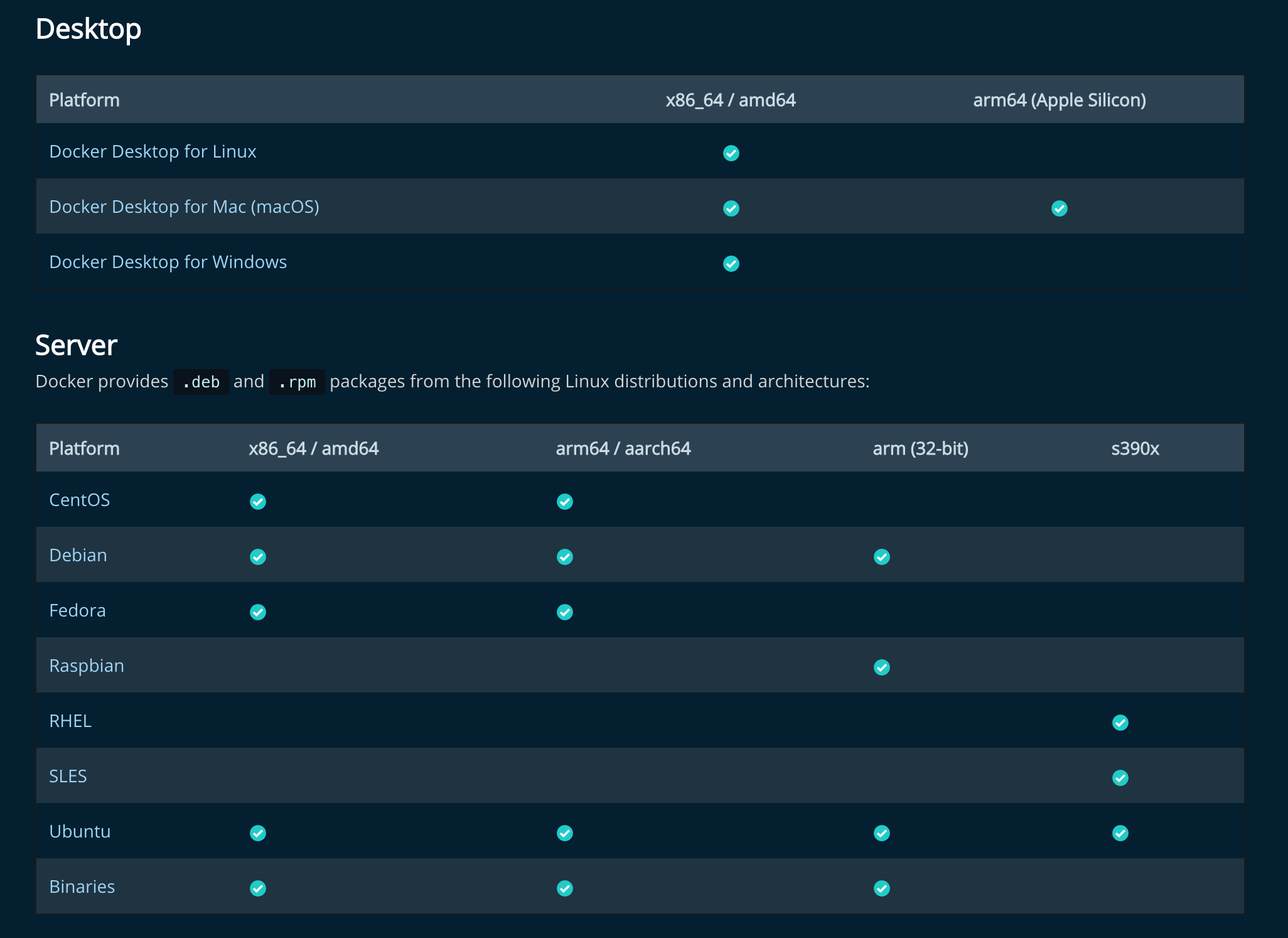Click the CentOS platform link
This screenshot has width=1288, height=938.
(79, 500)
